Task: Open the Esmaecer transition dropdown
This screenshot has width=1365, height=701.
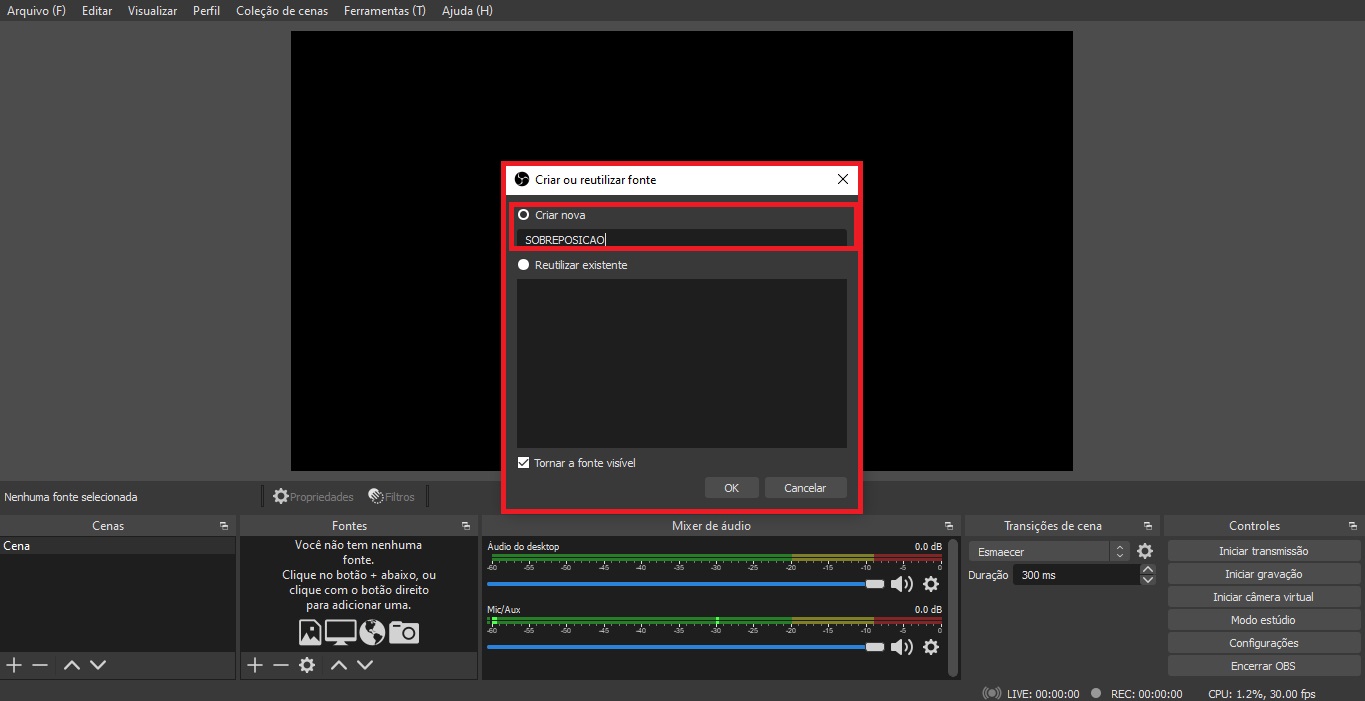Action: coord(1048,551)
